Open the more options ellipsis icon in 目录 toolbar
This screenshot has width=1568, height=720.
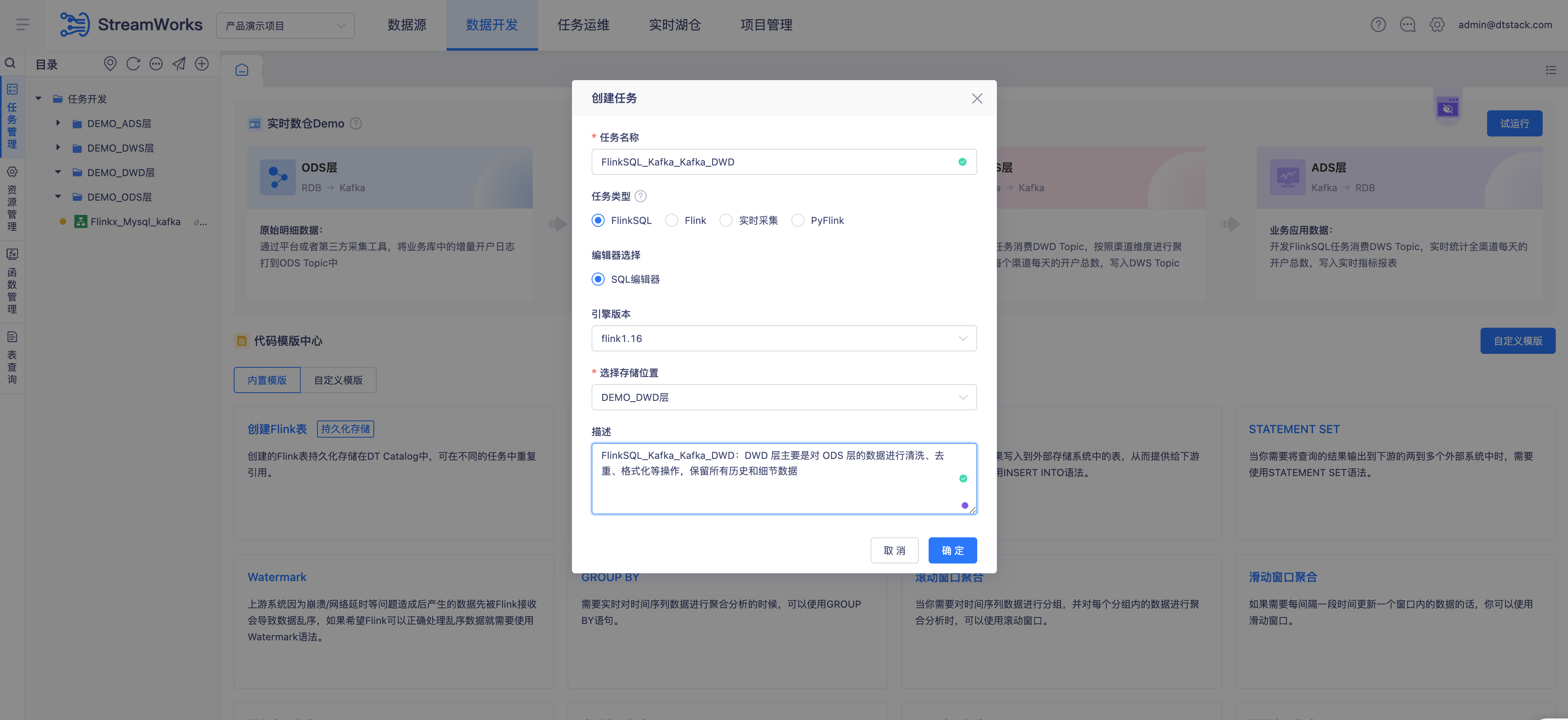[156, 63]
